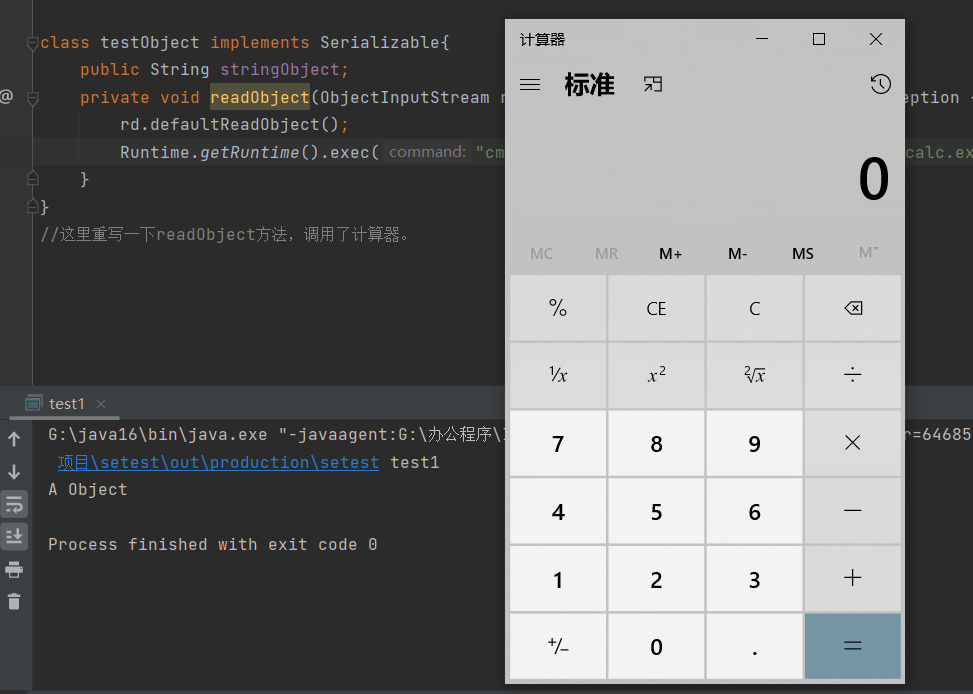Open the calculator navigation hamburger menu
973x694 pixels.
(x=530, y=85)
